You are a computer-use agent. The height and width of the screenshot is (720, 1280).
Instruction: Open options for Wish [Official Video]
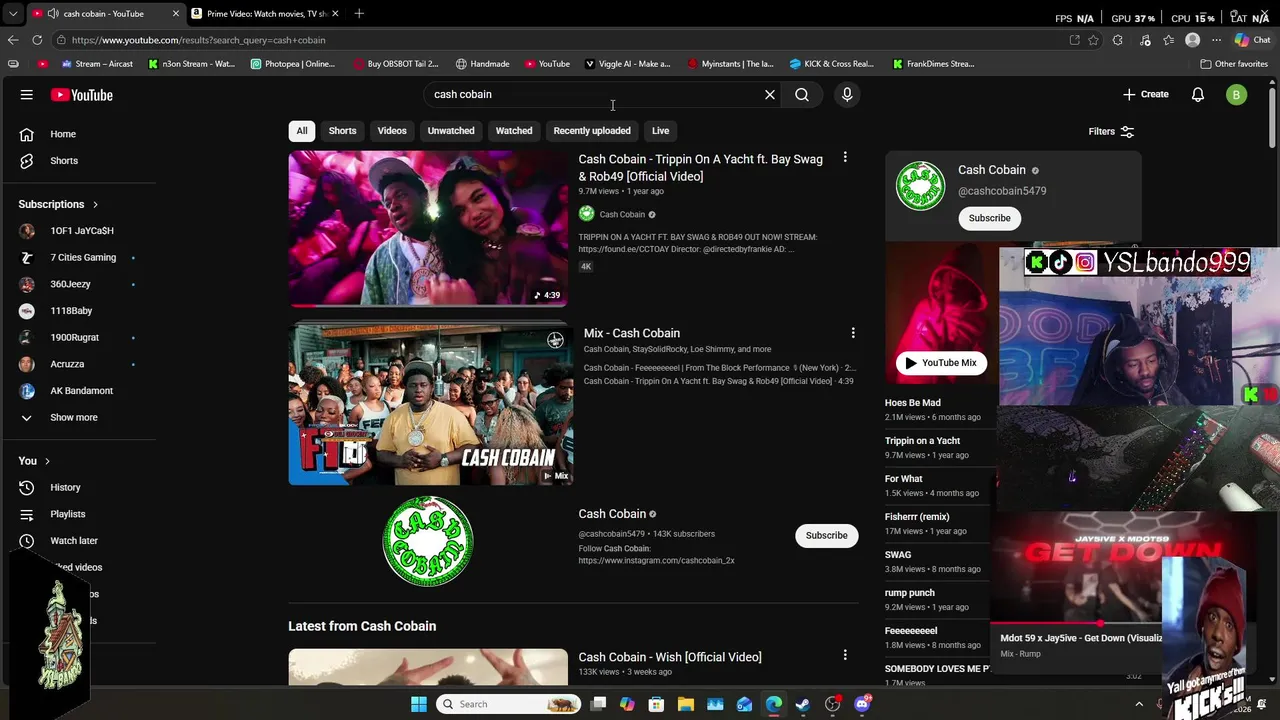click(845, 655)
